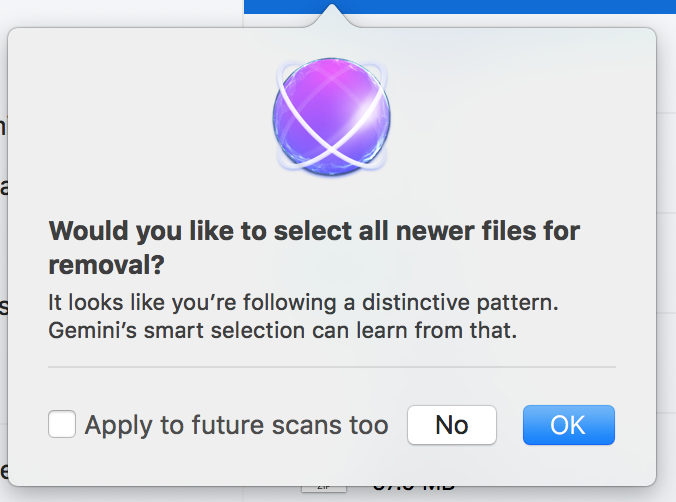The width and height of the screenshot is (676, 502).
Task: Click the ZIP file icon beneath the dialog
Action: (324, 489)
